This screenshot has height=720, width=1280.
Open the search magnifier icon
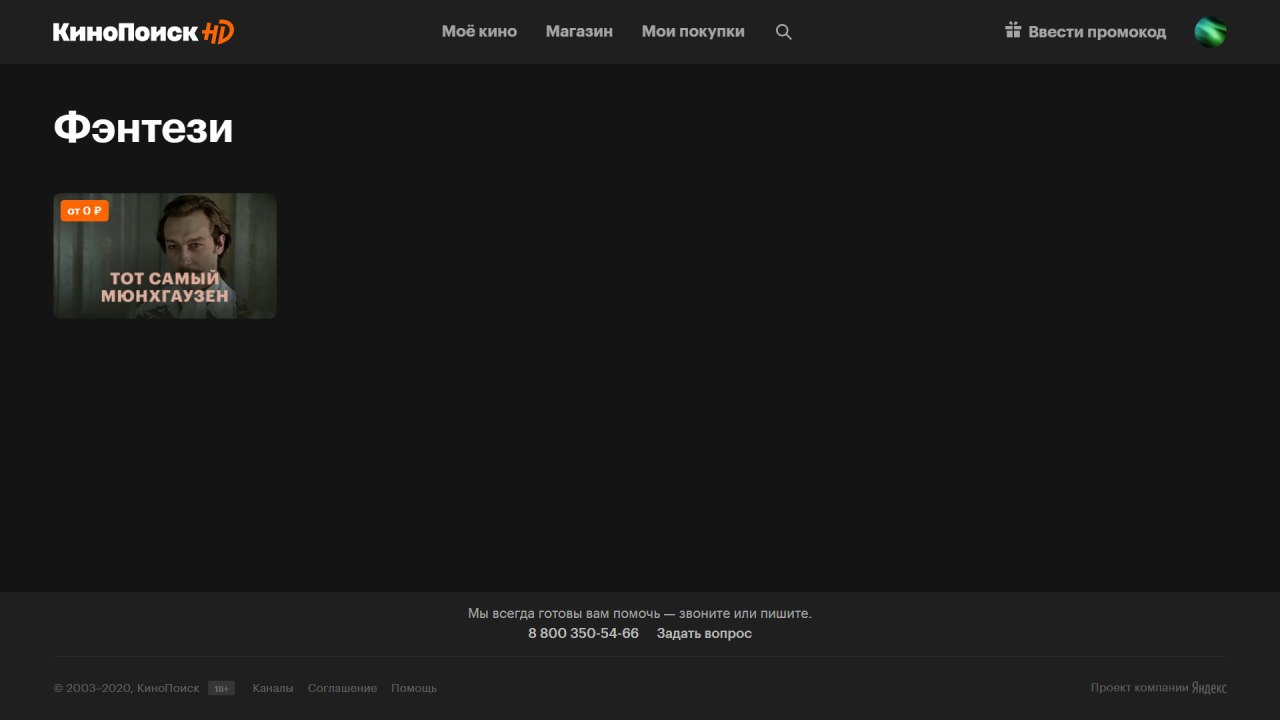784,32
